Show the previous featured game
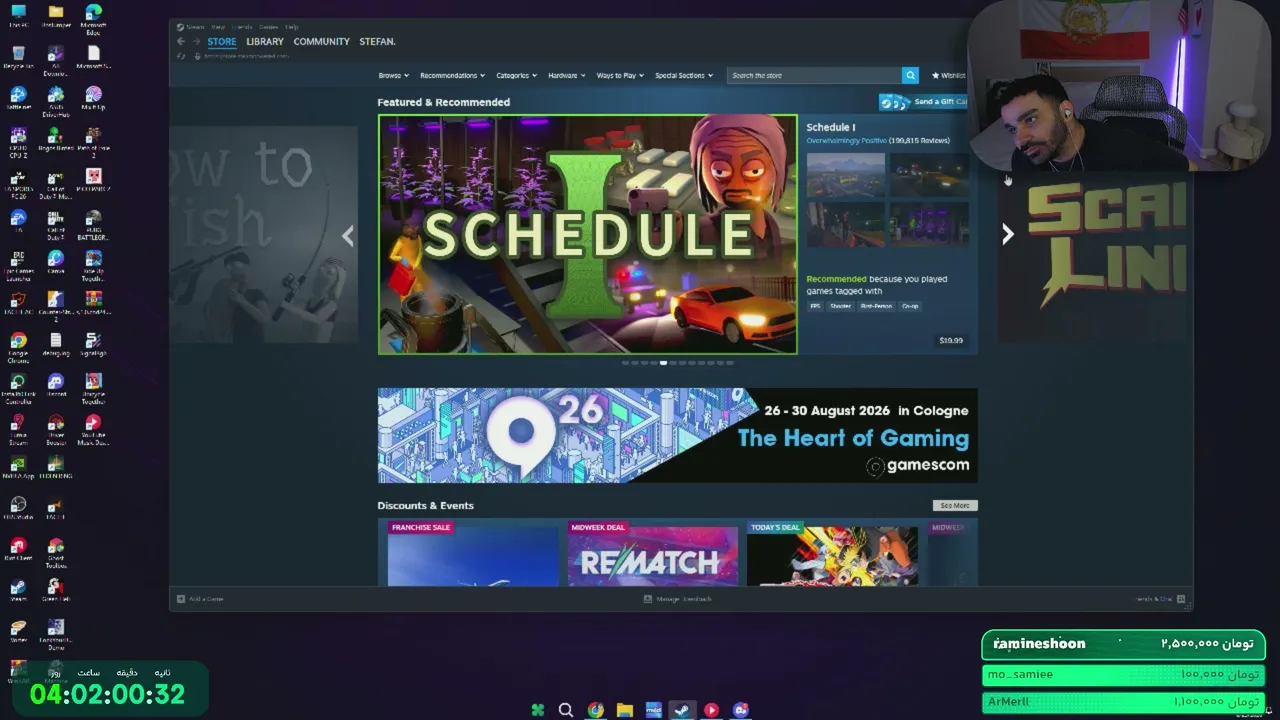This screenshot has width=1280, height=720. click(348, 235)
